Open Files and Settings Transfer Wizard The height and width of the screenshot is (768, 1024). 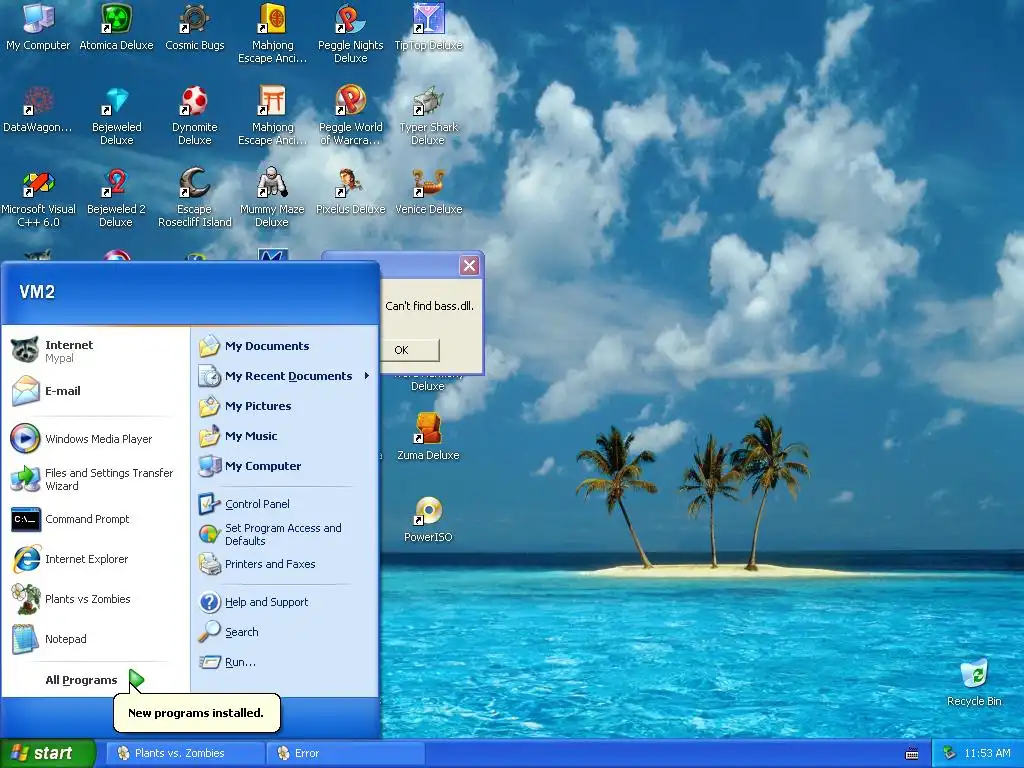(96, 479)
